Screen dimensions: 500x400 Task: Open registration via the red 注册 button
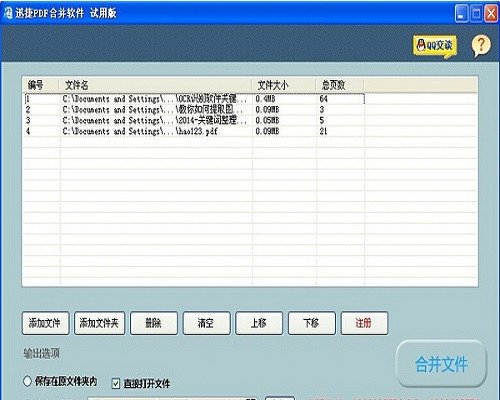pos(364,323)
